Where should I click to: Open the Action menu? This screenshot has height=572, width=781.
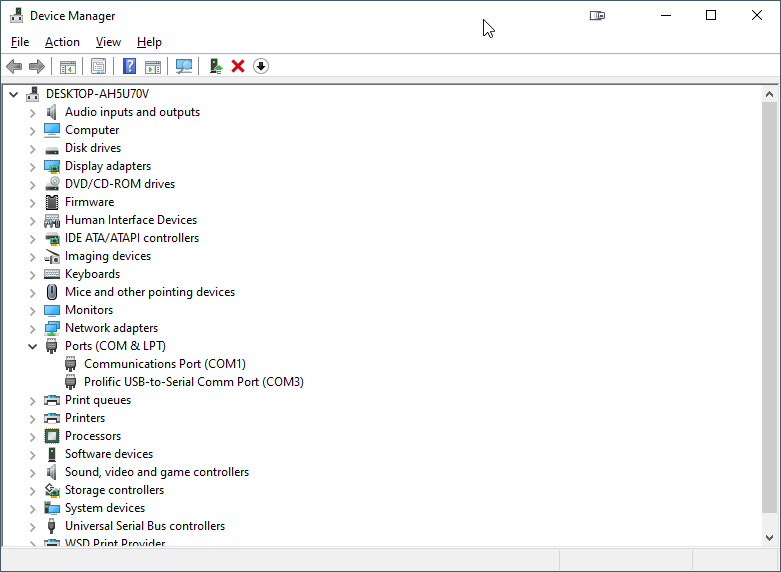[x=62, y=42]
